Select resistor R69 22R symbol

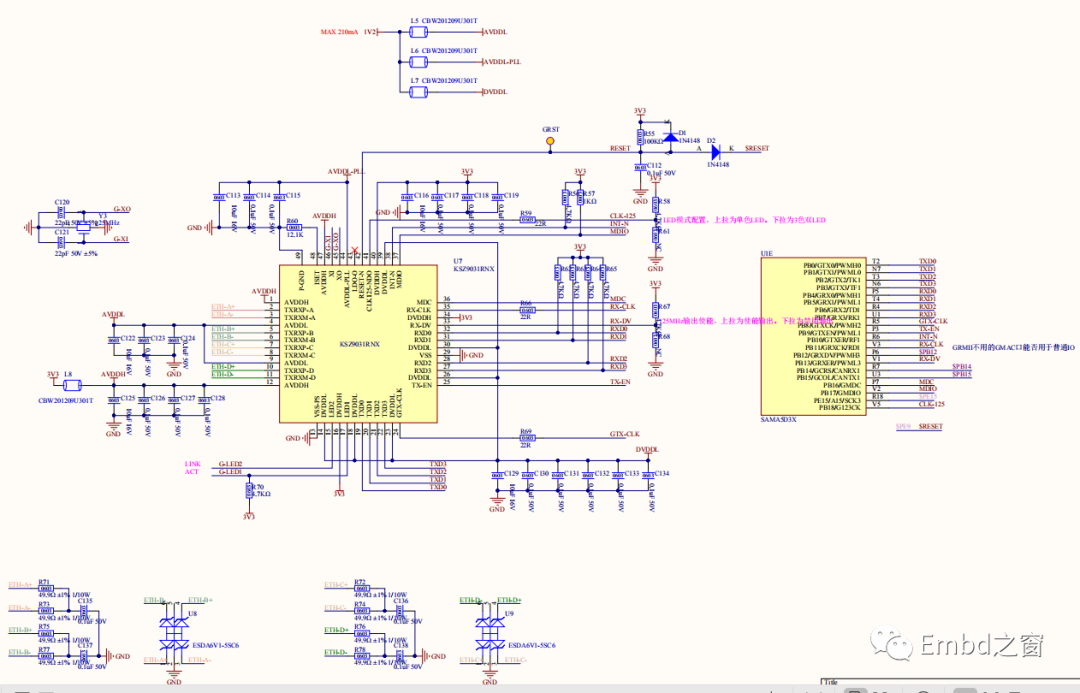click(x=528, y=438)
